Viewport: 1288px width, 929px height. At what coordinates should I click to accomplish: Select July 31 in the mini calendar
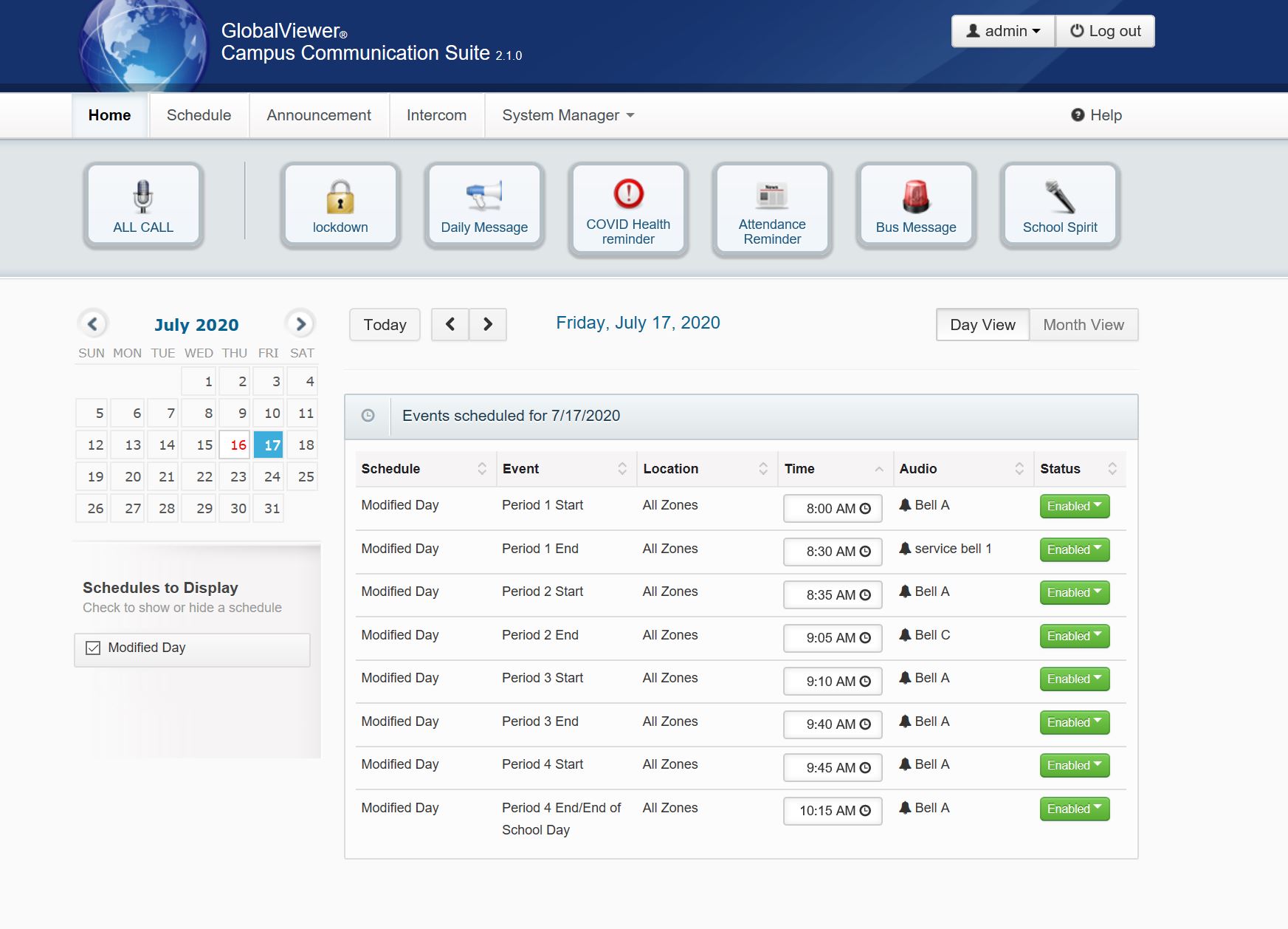point(269,508)
